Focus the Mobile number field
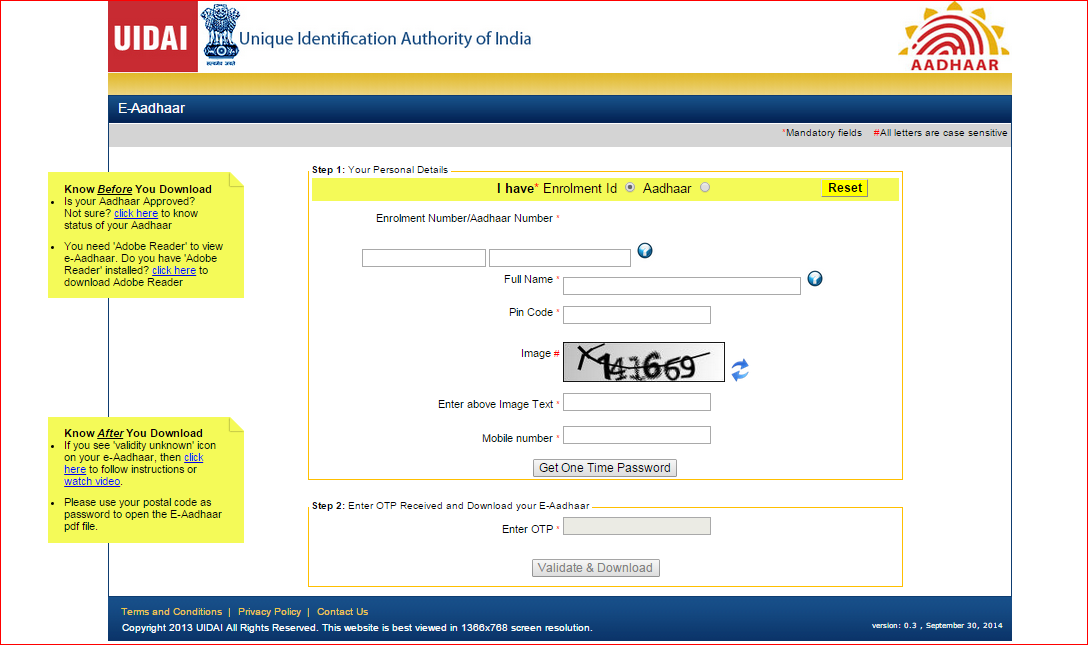 636,435
